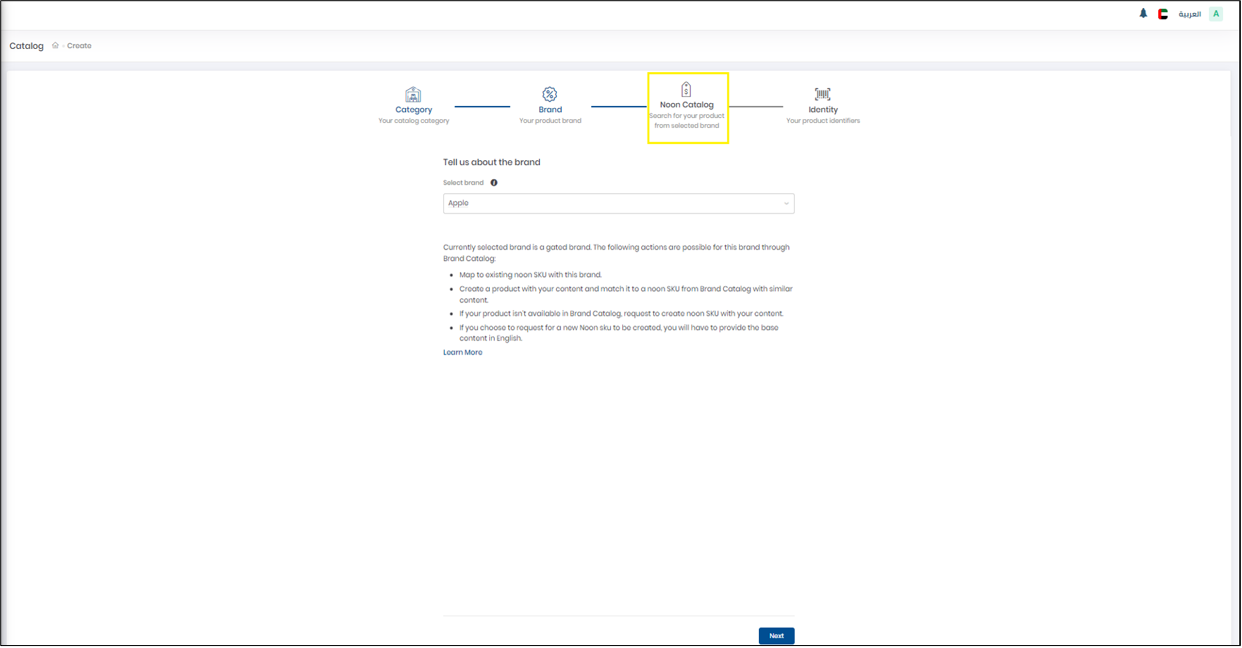This screenshot has width=1242, height=648.
Task: Expand the Select brand dropdown arrow
Action: [786, 204]
